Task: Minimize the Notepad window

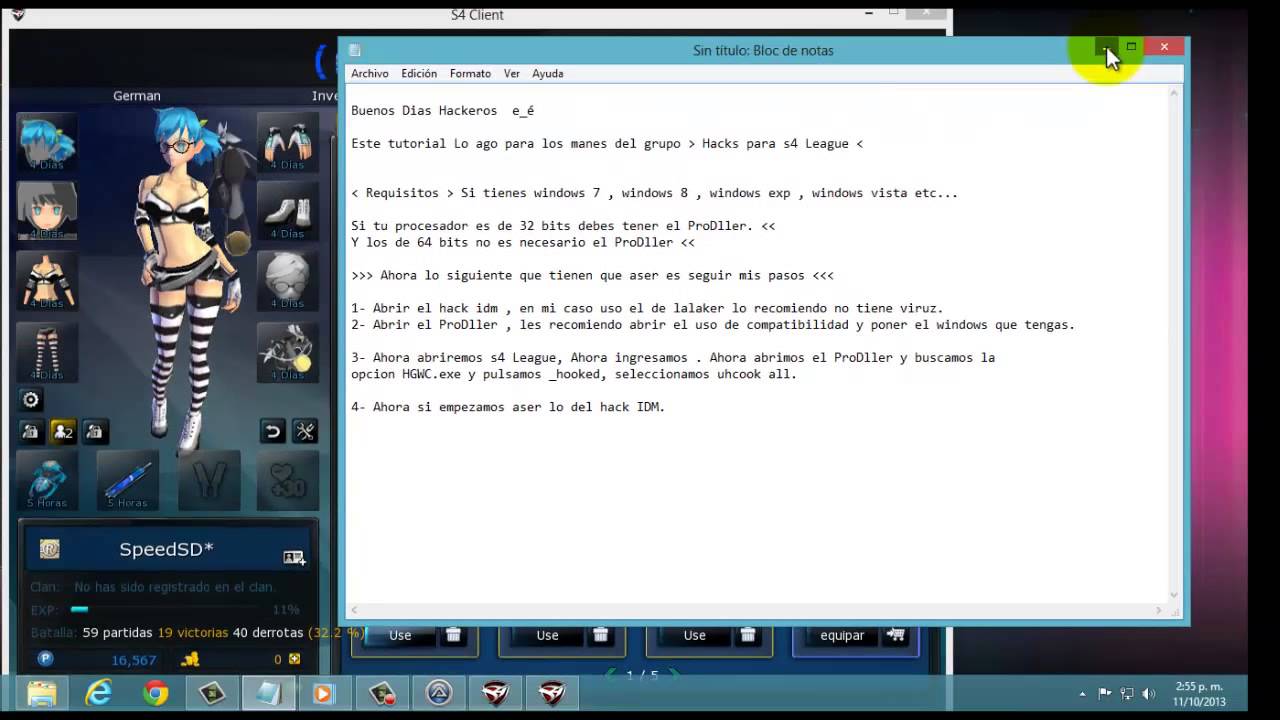Action: point(1106,46)
